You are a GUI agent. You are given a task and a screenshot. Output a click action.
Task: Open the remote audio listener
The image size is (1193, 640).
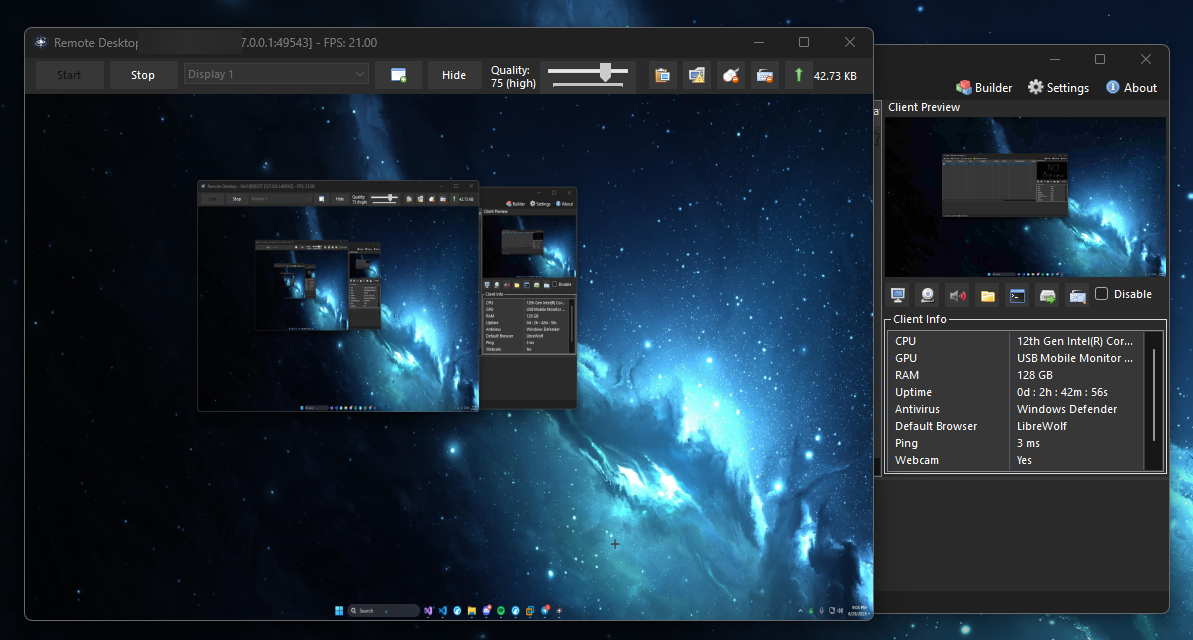(x=957, y=295)
